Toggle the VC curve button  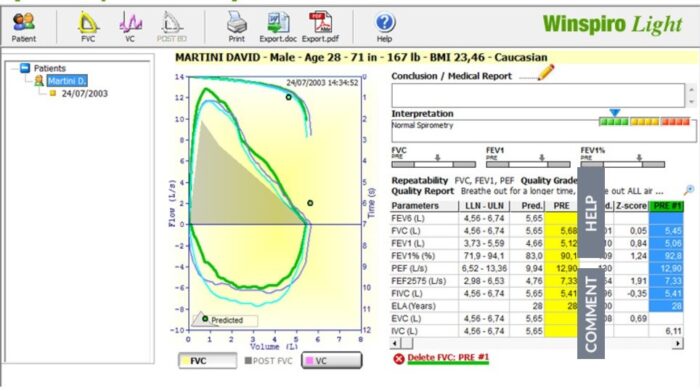tap(332, 361)
